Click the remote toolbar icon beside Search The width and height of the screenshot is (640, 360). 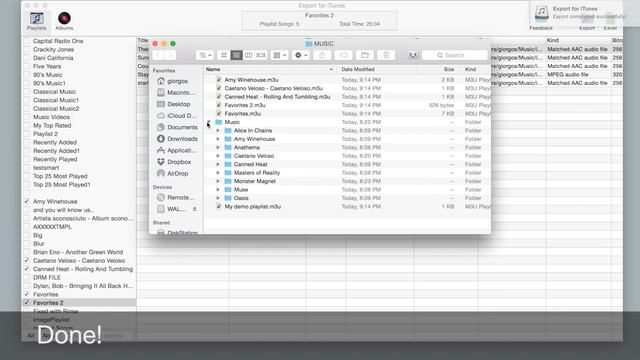[413, 55]
